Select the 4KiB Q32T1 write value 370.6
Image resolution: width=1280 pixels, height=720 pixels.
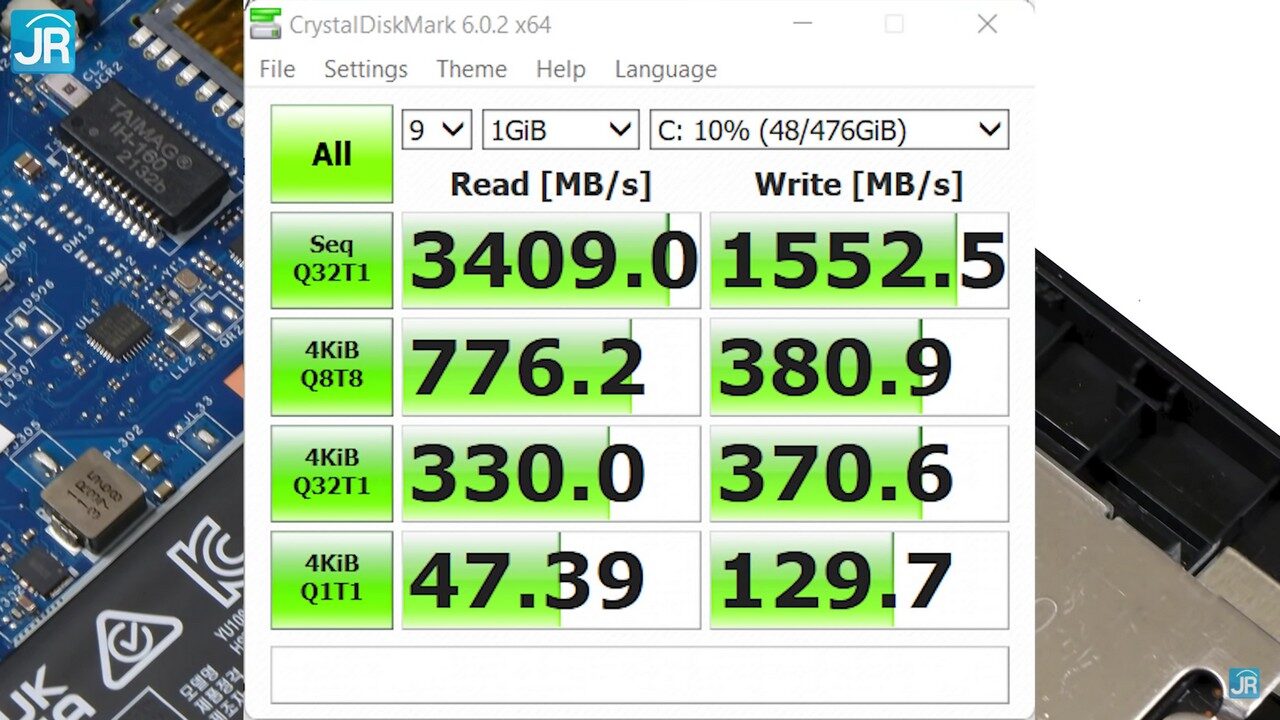tap(859, 473)
